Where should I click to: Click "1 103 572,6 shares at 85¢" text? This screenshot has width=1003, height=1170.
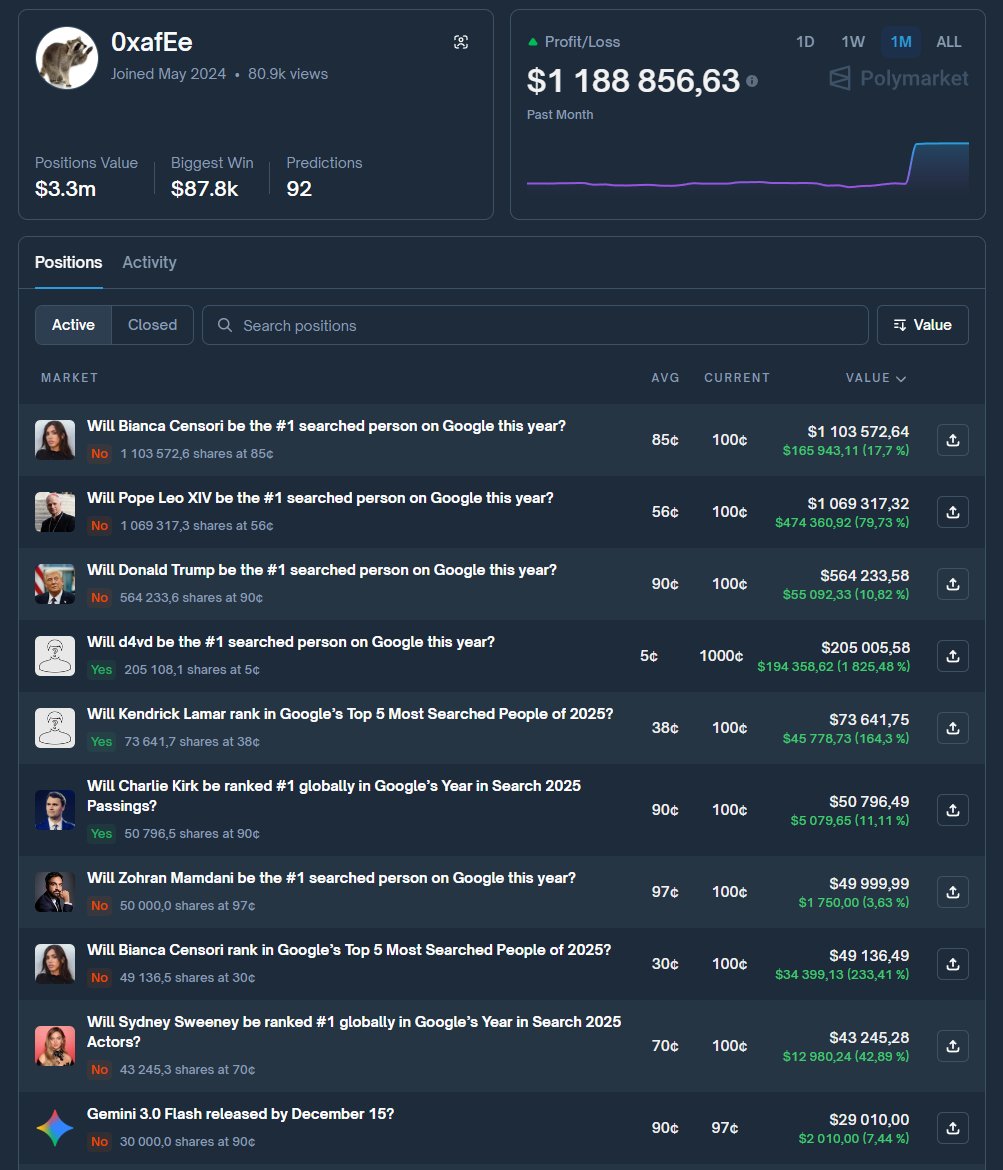[197, 454]
